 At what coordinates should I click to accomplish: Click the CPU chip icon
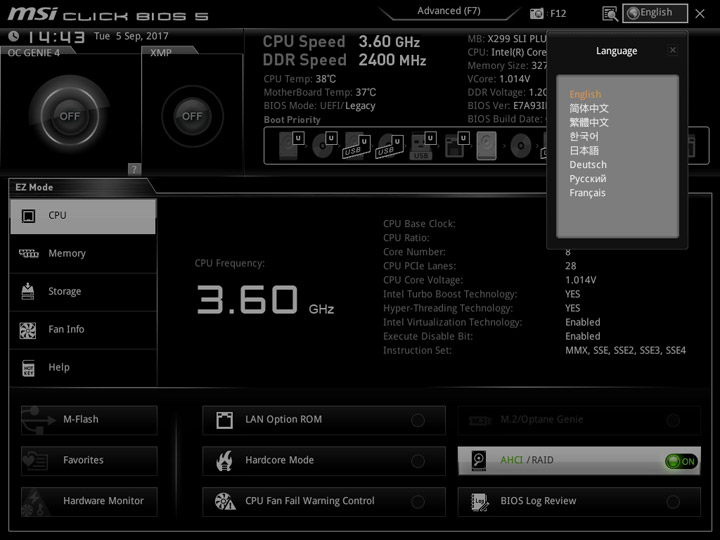pos(28,216)
